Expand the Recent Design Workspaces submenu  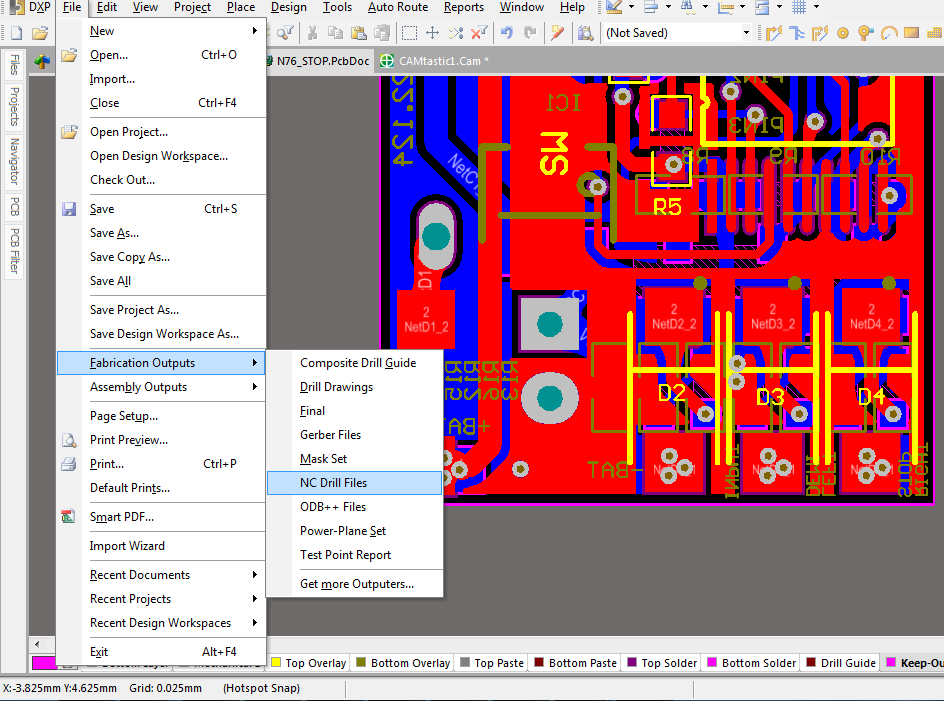pos(161,623)
